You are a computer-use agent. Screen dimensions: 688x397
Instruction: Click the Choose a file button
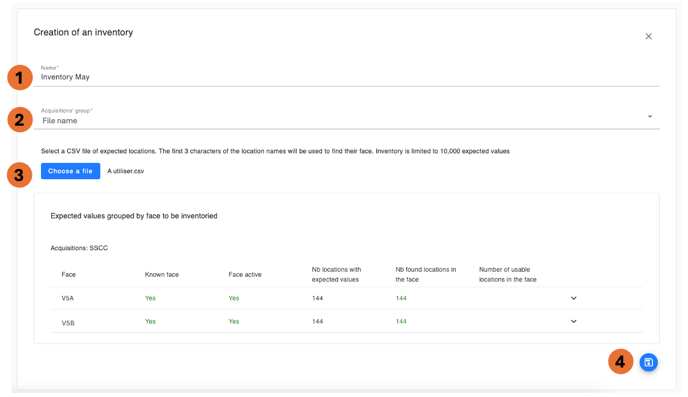pos(70,171)
